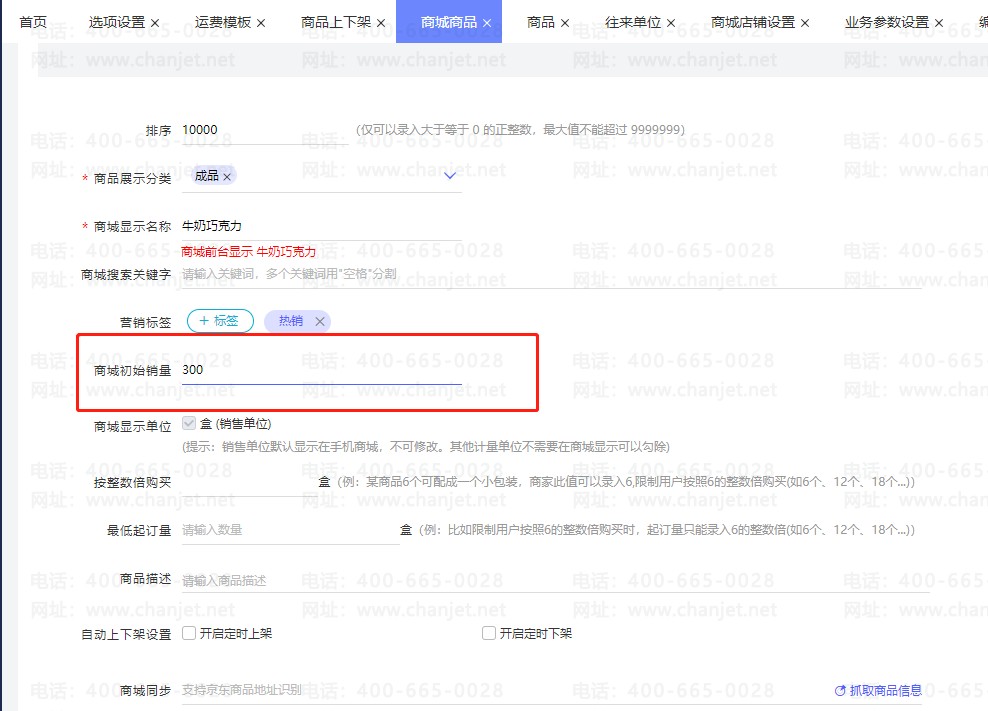Toggle the 盒 (销售单位) checkbox
Image resolution: width=988 pixels, height=711 pixels.
point(189,424)
